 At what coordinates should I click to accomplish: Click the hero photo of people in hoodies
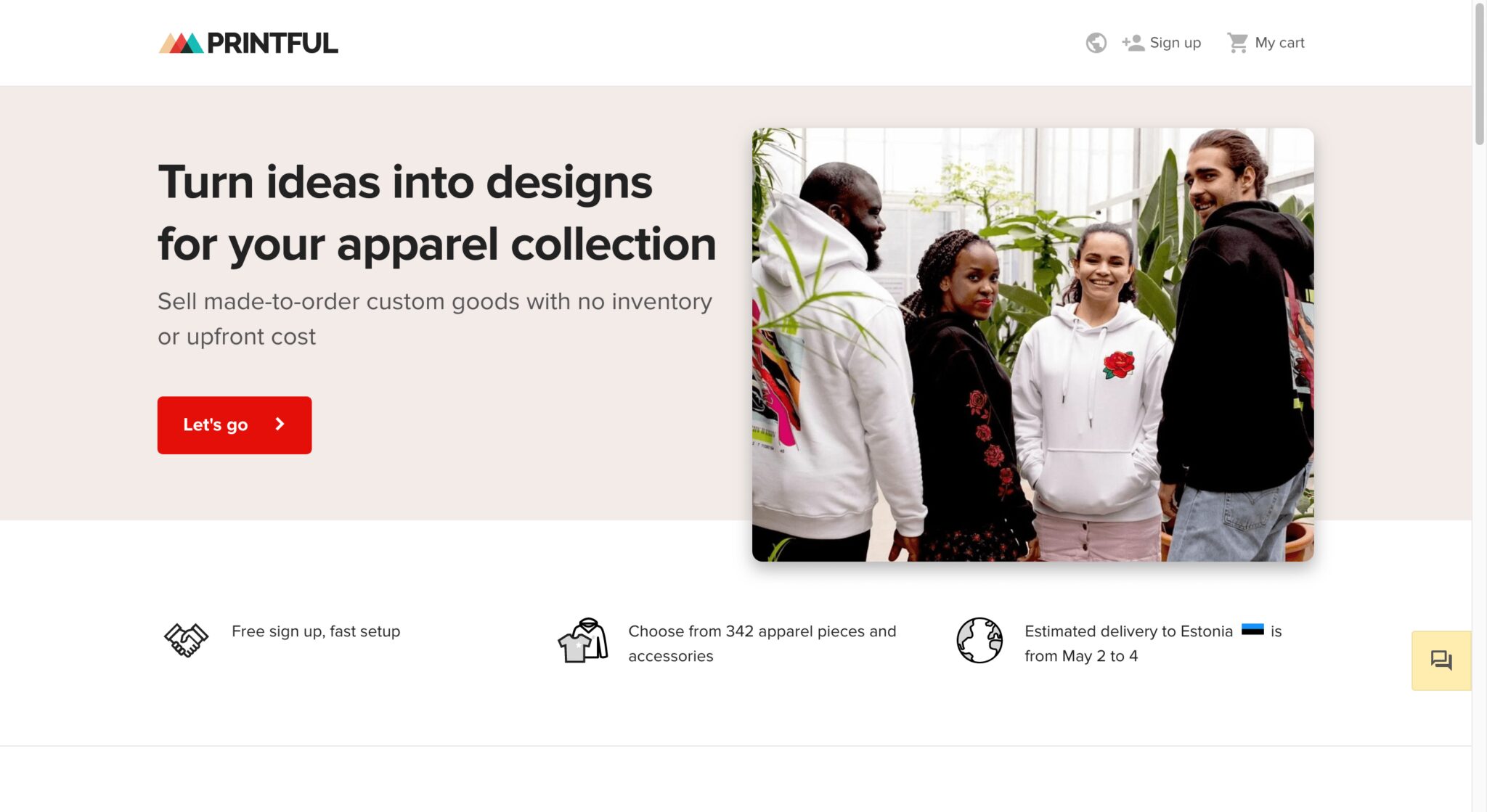[x=1032, y=345]
